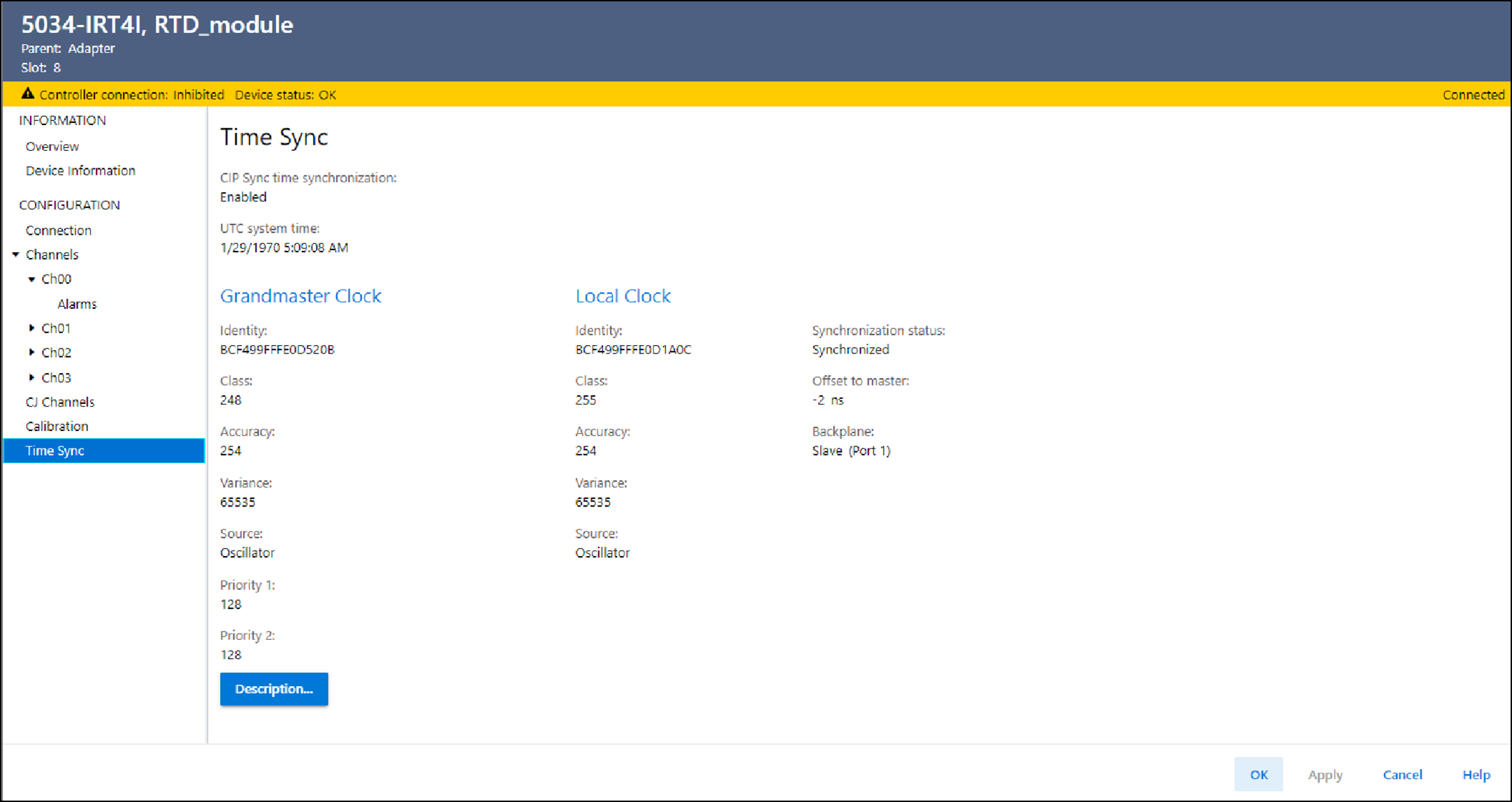Expand the Ch02 channel node
This screenshot has height=802, width=1512.
pos(31,353)
